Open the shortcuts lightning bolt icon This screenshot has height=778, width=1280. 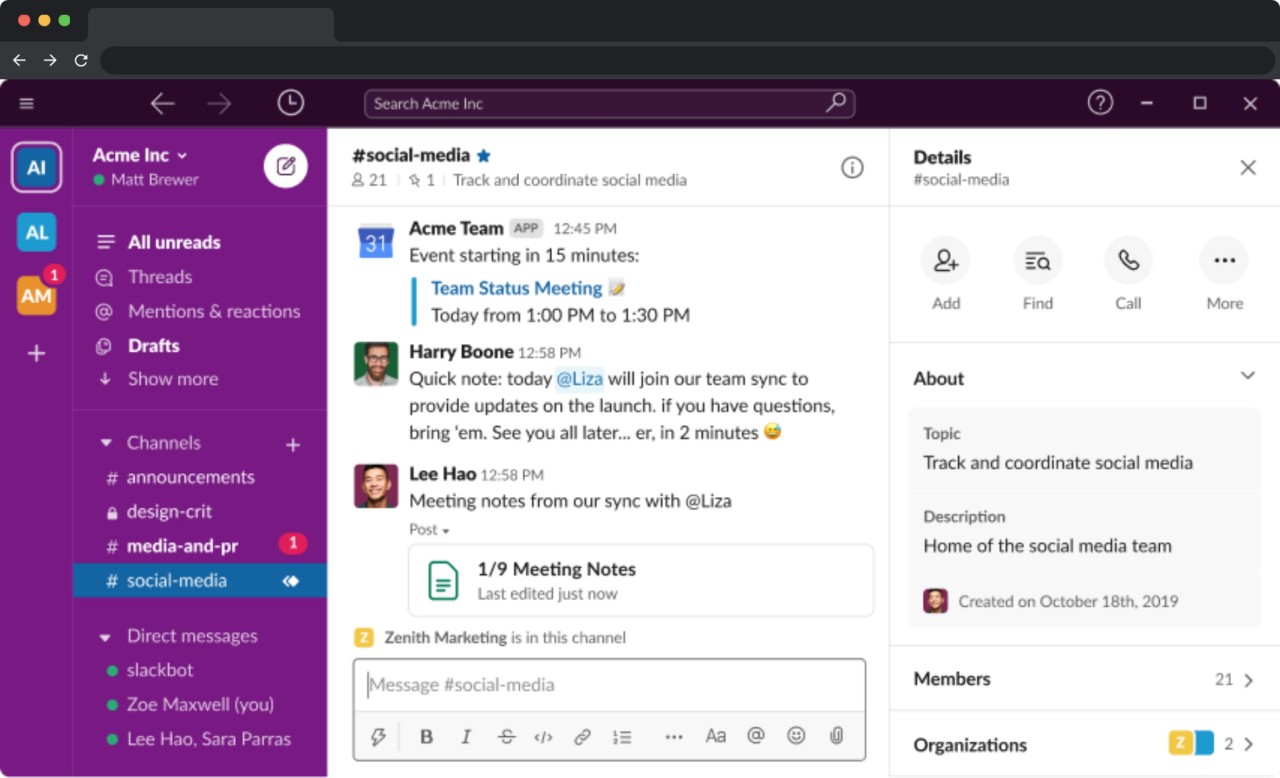pos(377,736)
